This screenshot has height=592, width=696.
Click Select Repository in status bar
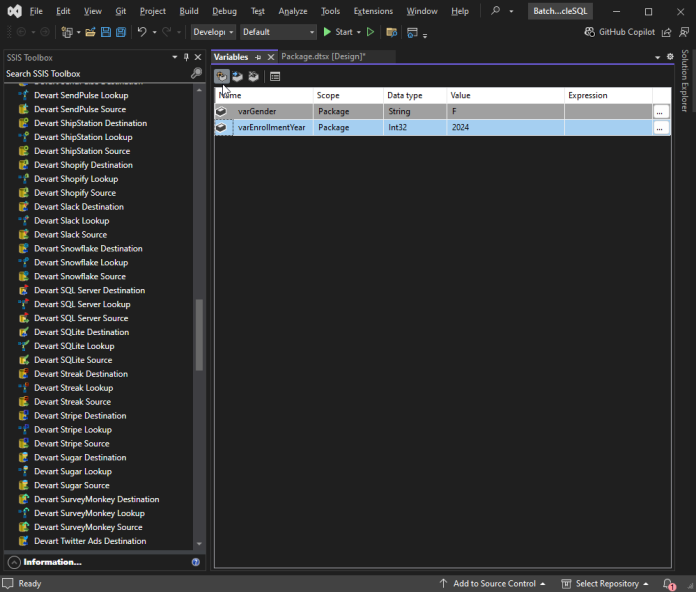[605, 584]
